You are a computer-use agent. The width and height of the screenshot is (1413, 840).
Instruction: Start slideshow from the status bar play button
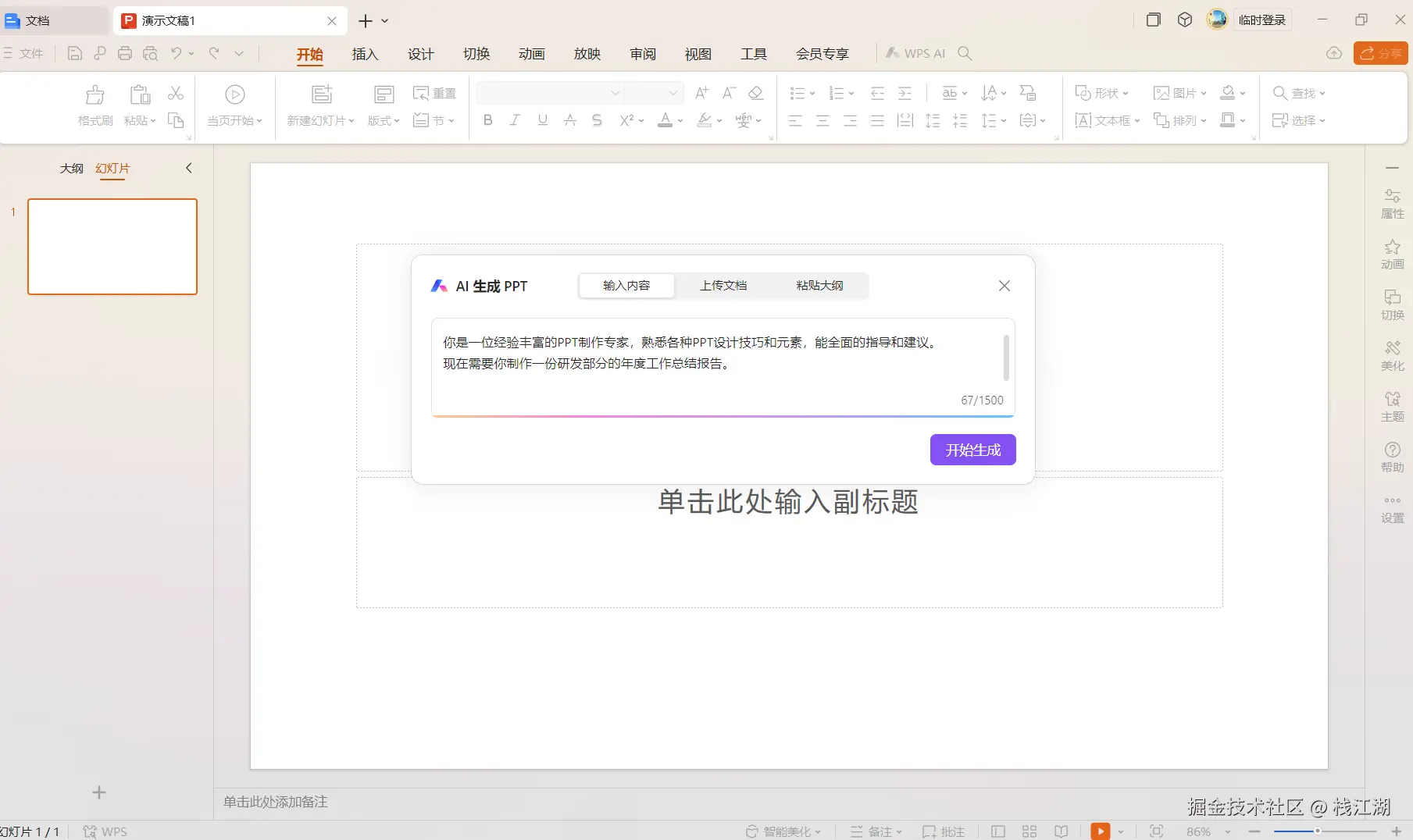(x=1100, y=831)
